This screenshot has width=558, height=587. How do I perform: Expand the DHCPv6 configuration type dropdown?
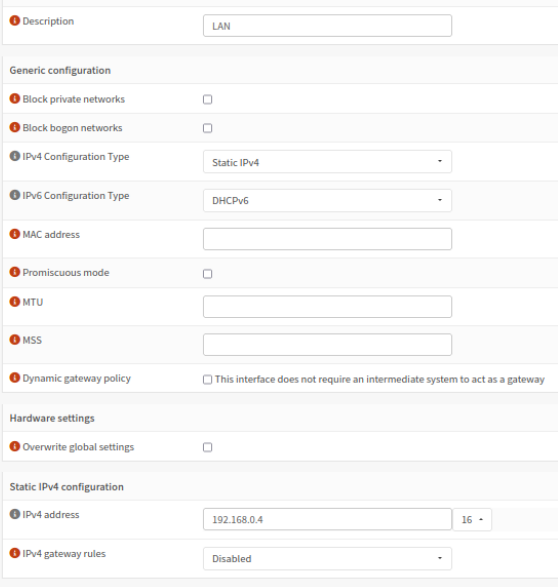(x=327, y=201)
